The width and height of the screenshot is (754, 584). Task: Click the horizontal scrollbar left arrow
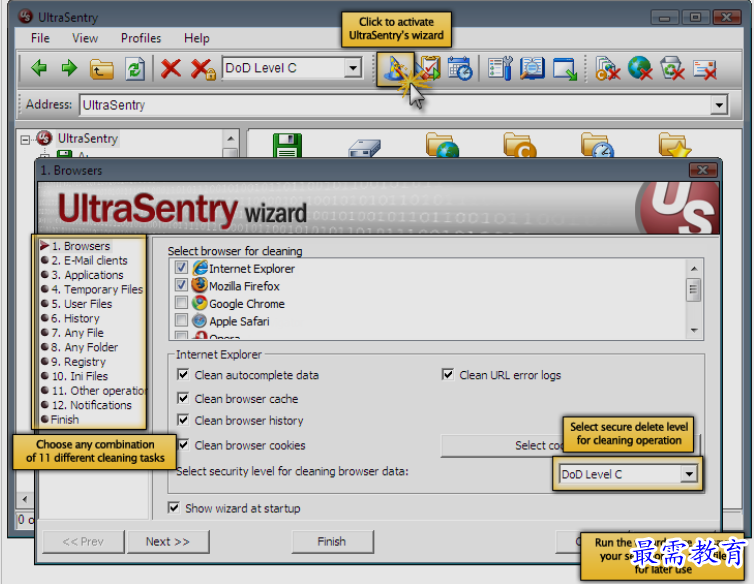pos(25,499)
